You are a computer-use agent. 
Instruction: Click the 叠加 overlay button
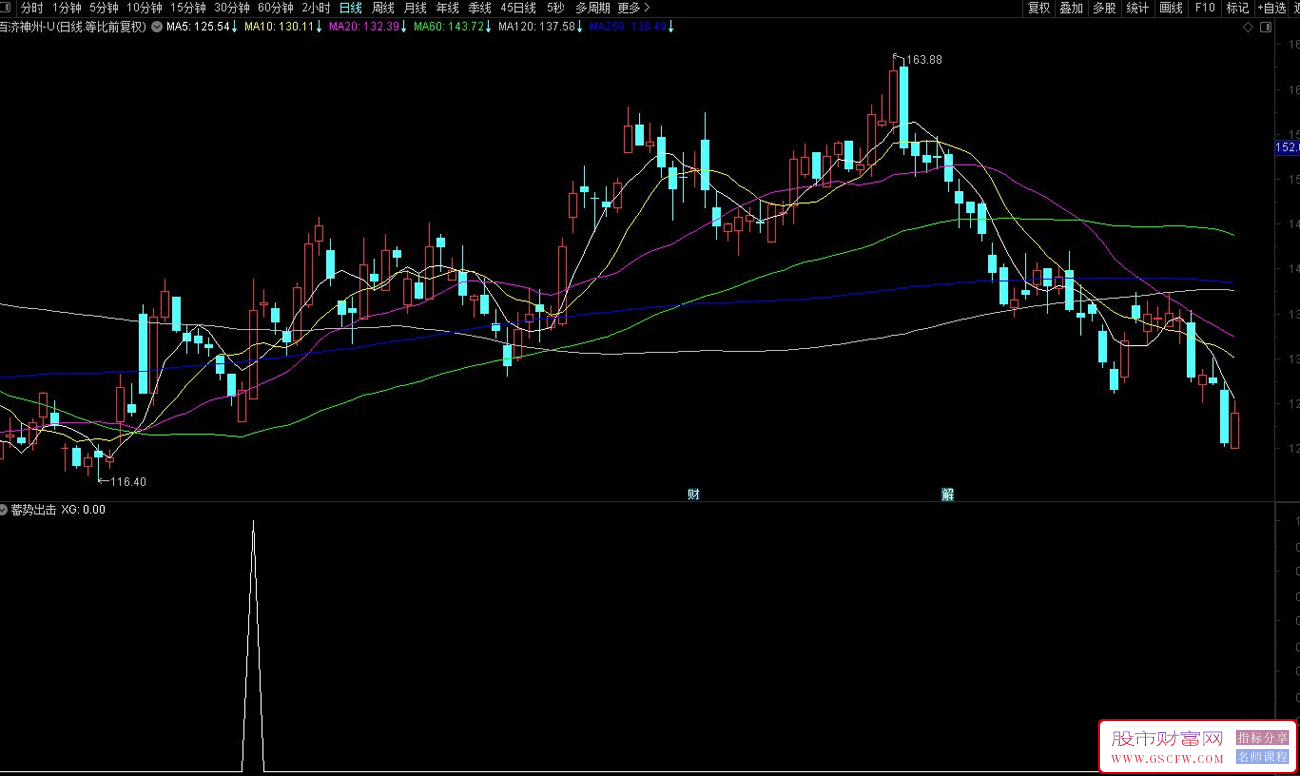[1071, 8]
